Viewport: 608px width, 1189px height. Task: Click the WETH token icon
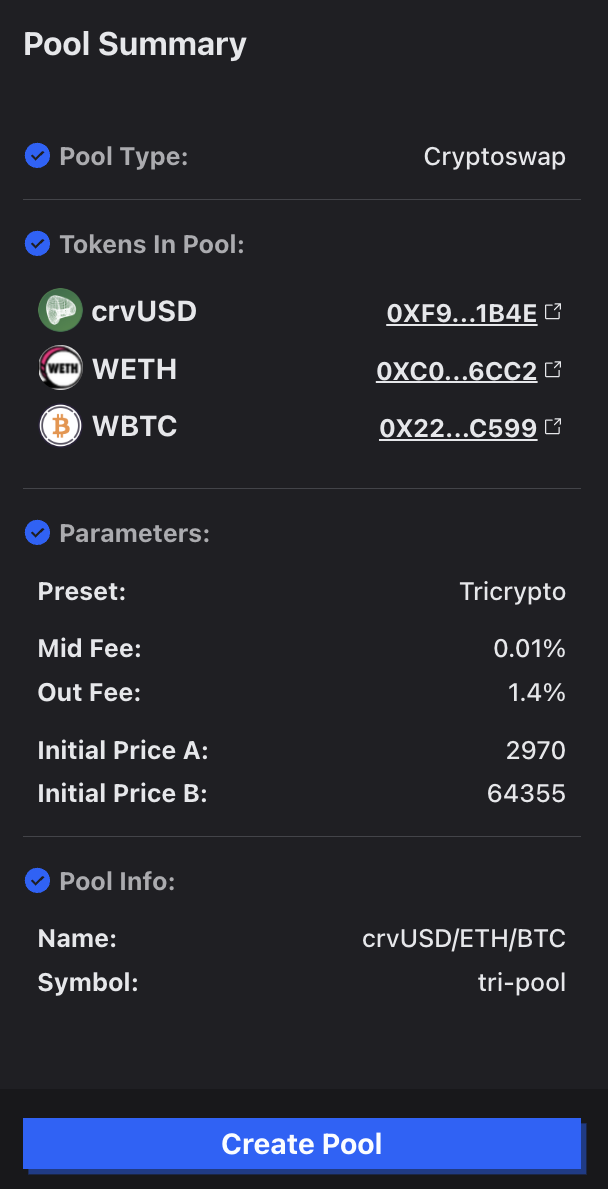coord(59,369)
